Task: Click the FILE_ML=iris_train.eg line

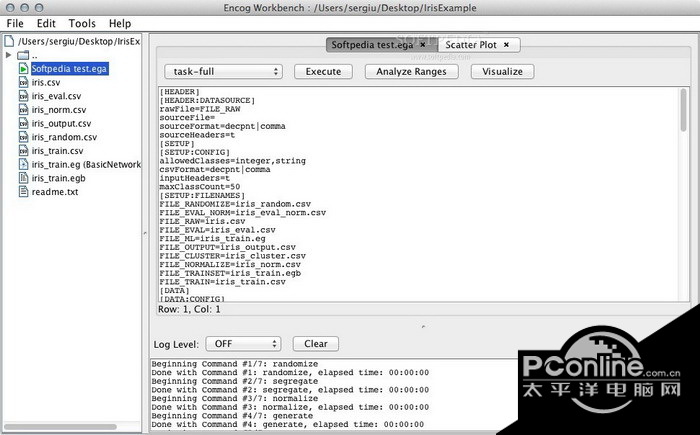Action: pos(212,239)
